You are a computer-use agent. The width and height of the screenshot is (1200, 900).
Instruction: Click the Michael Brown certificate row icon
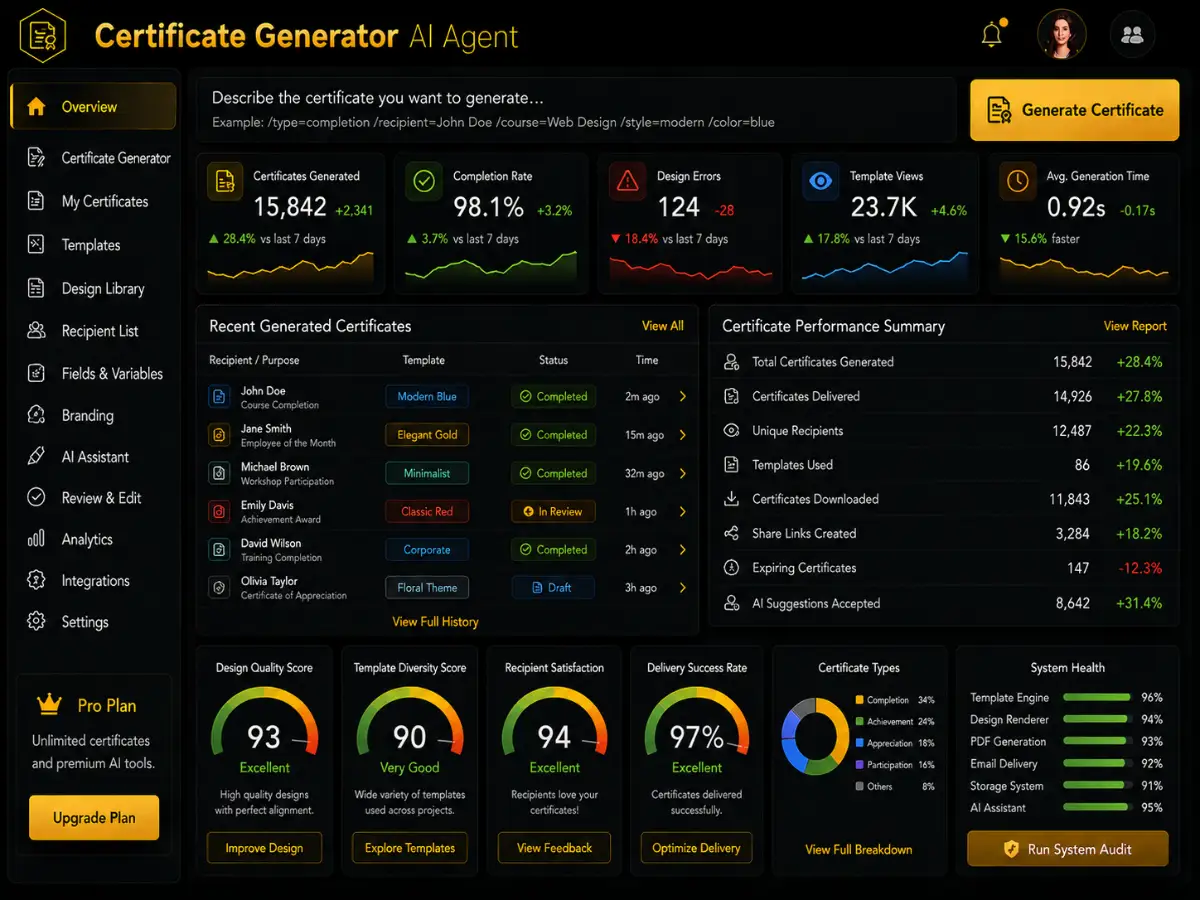click(x=219, y=473)
